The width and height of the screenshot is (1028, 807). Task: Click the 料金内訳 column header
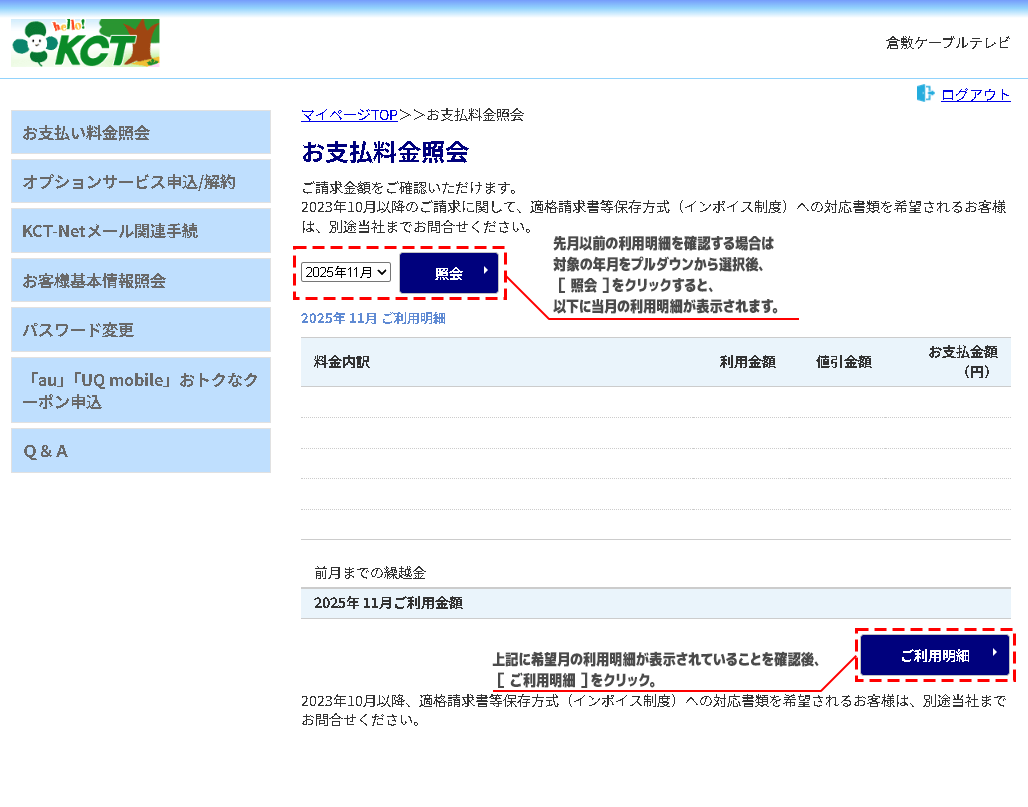point(342,362)
